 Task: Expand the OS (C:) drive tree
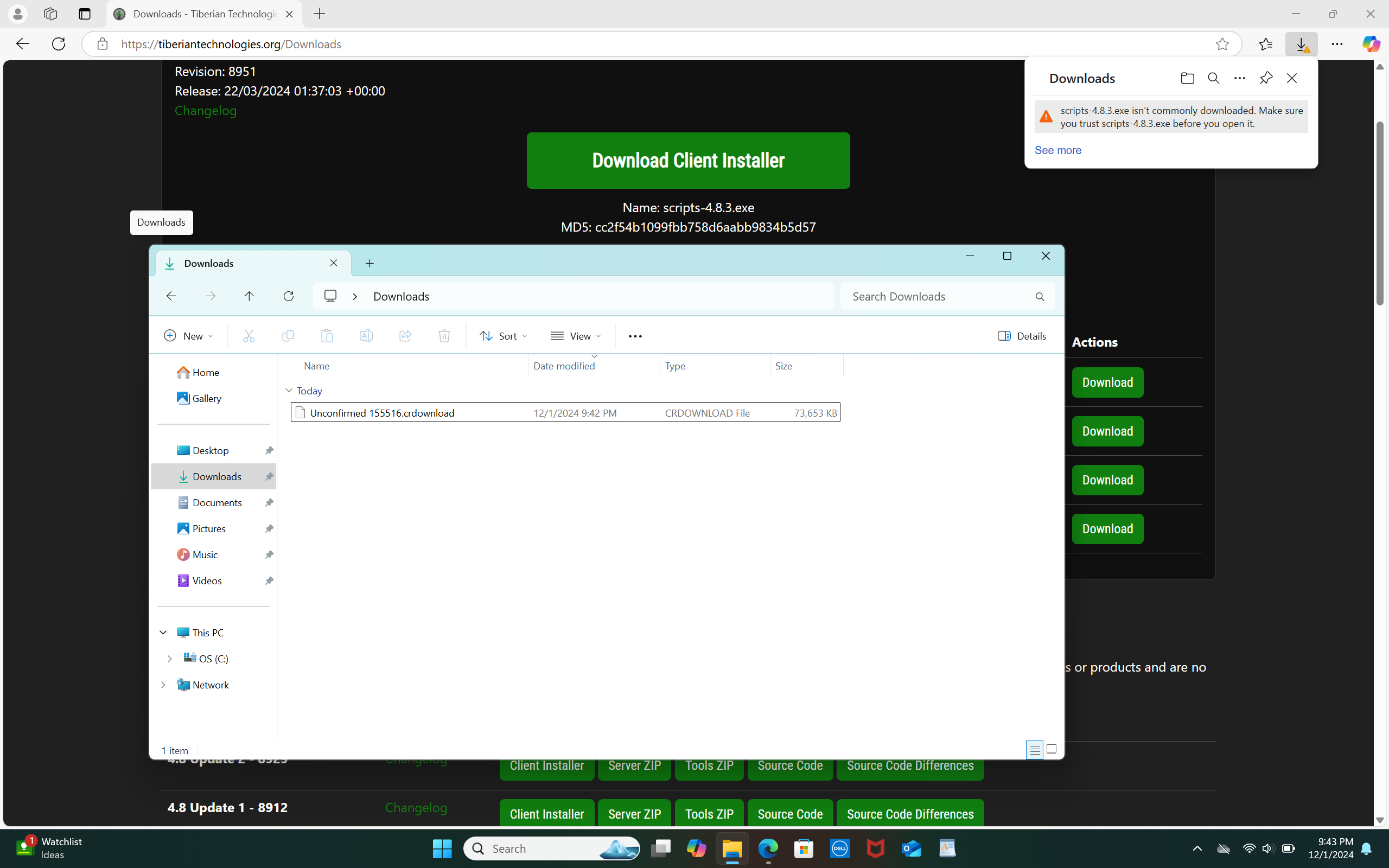tap(169, 659)
